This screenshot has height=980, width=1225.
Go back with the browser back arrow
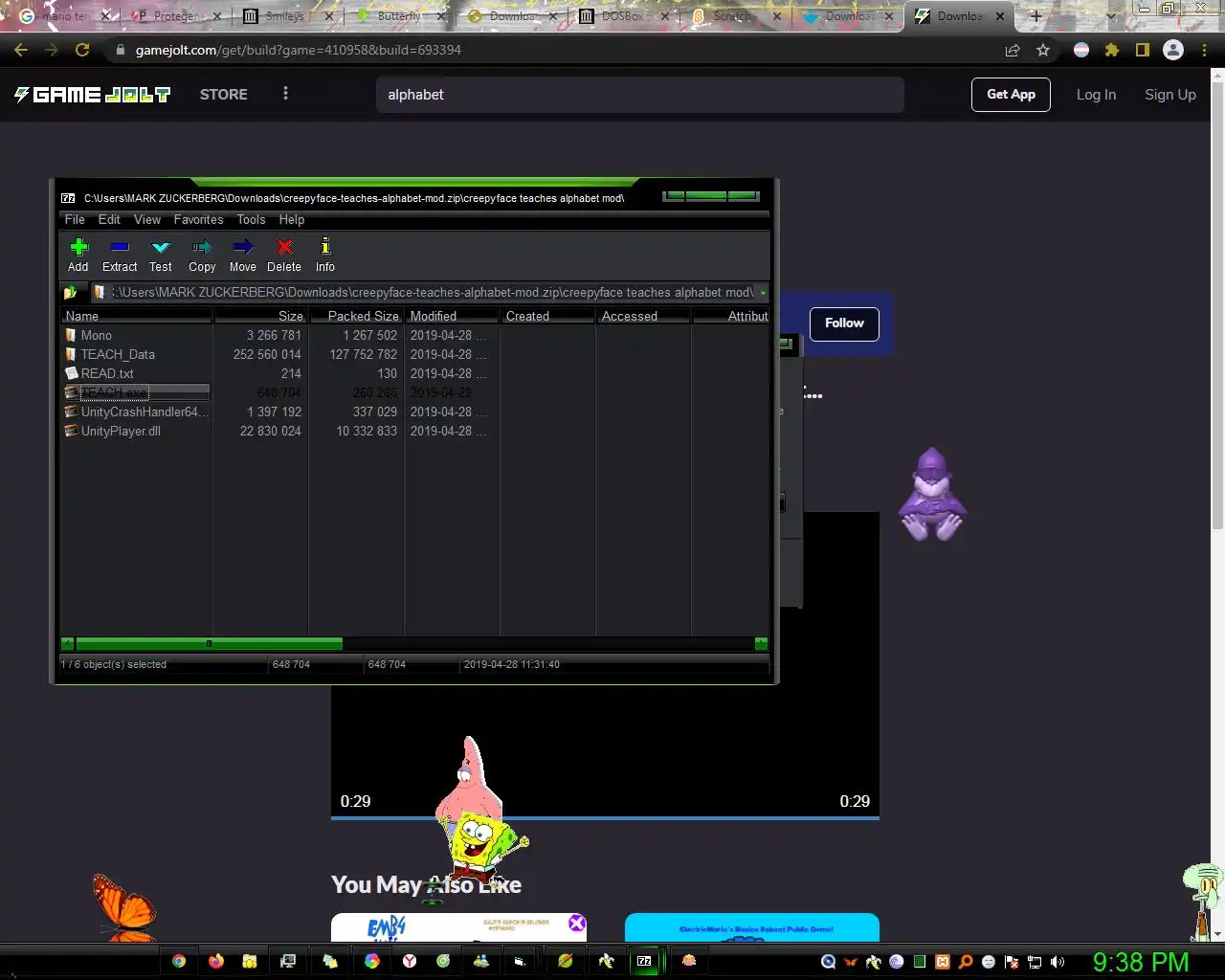coord(21,50)
